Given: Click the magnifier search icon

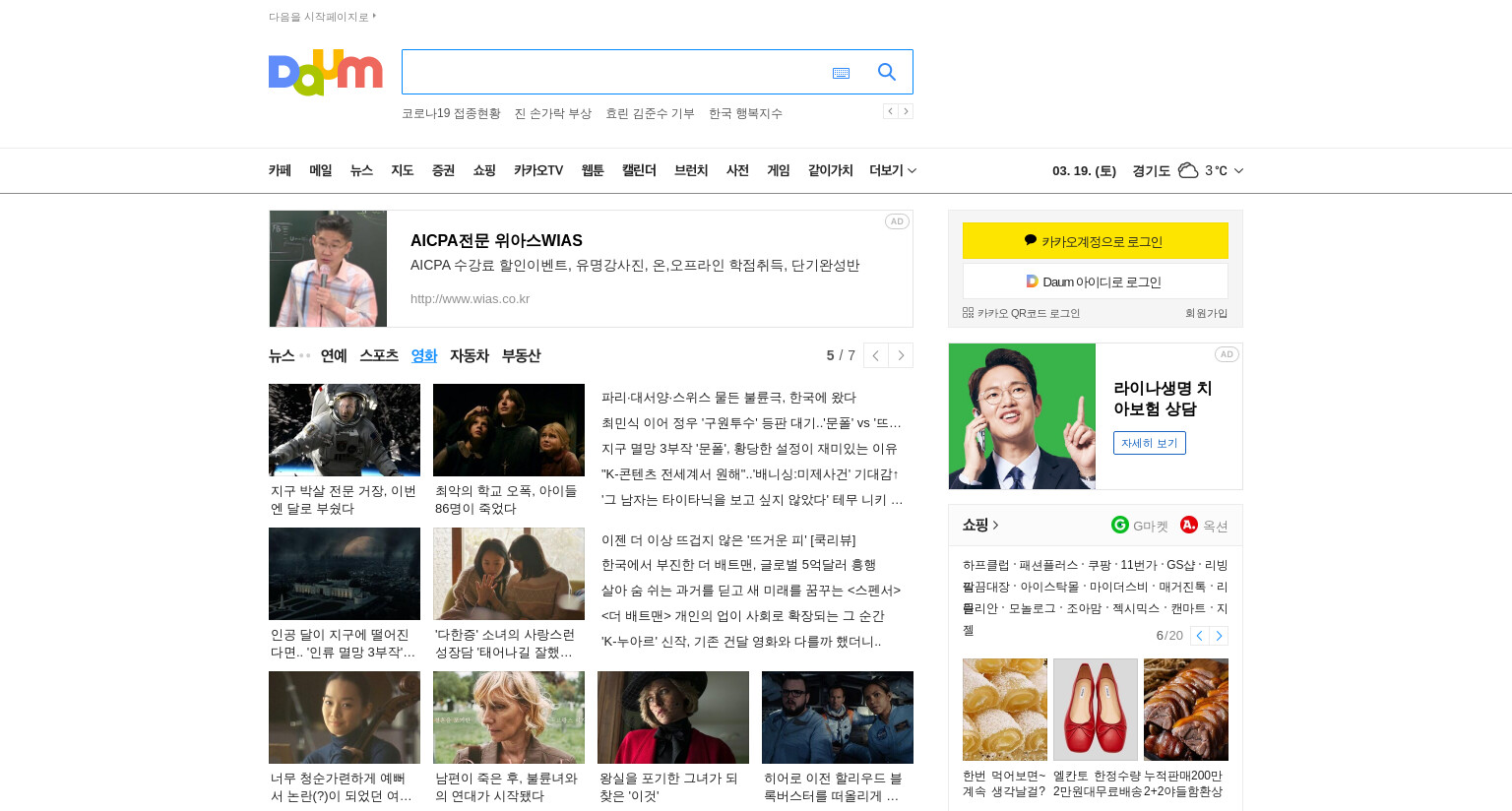Looking at the screenshot, I should 887,72.
